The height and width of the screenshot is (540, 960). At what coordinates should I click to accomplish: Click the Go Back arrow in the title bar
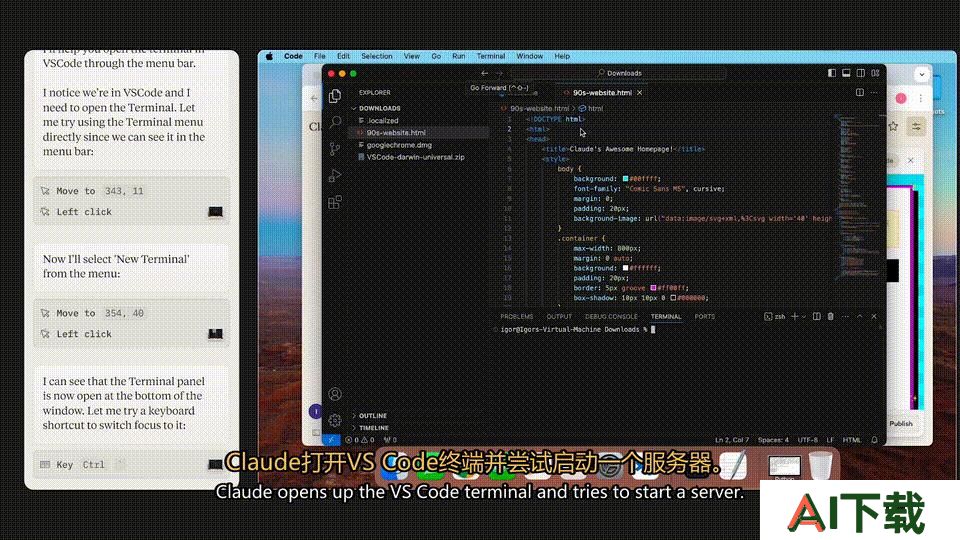point(484,73)
